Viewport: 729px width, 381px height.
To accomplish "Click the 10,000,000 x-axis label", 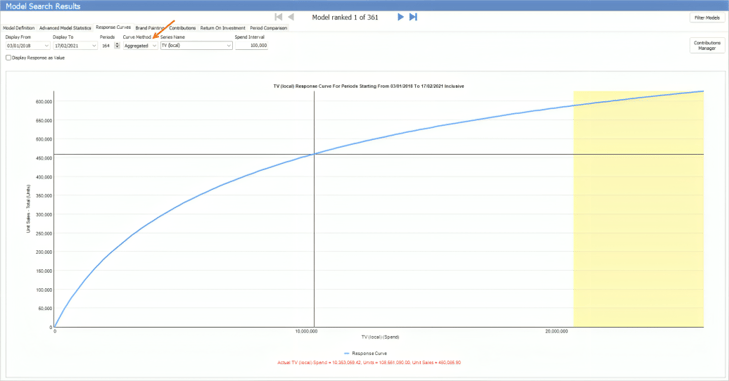I will click(x=306, y=331).
